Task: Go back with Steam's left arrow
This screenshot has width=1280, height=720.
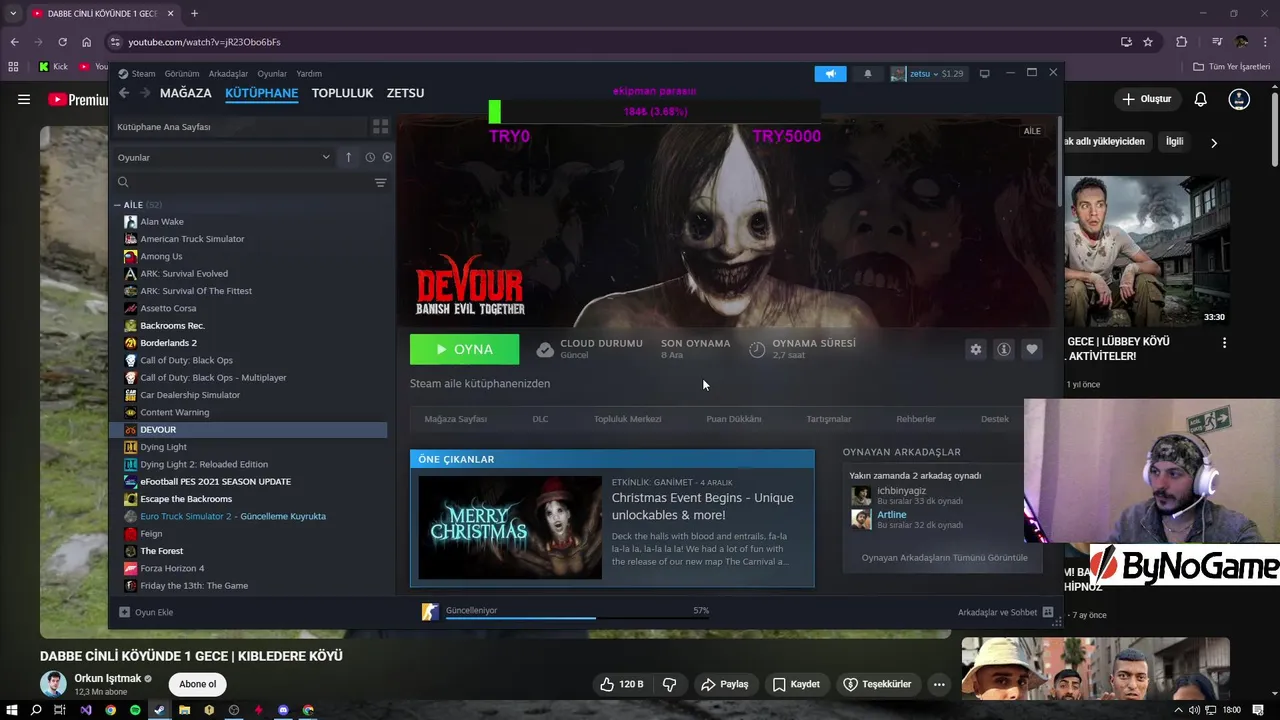Action: click(124, 93)
